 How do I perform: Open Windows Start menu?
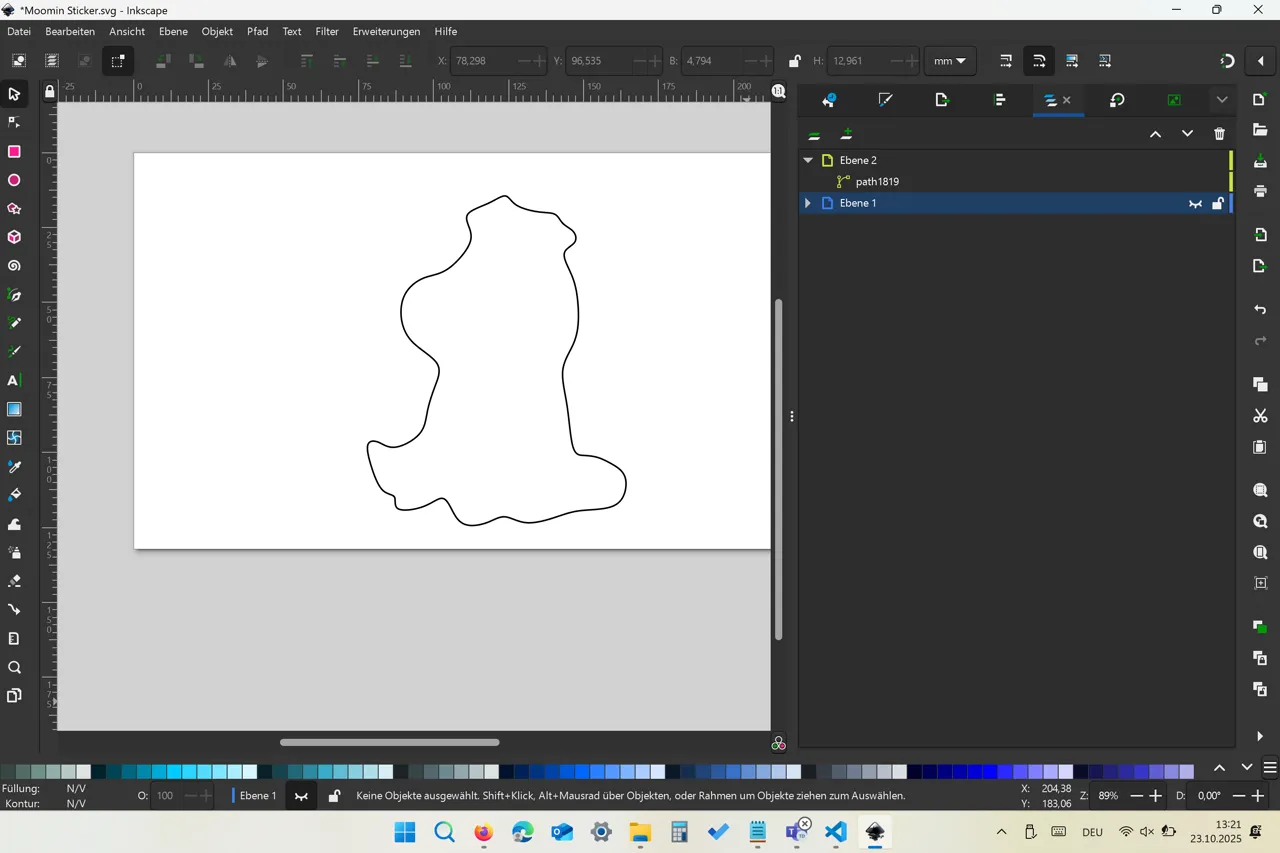405,832
